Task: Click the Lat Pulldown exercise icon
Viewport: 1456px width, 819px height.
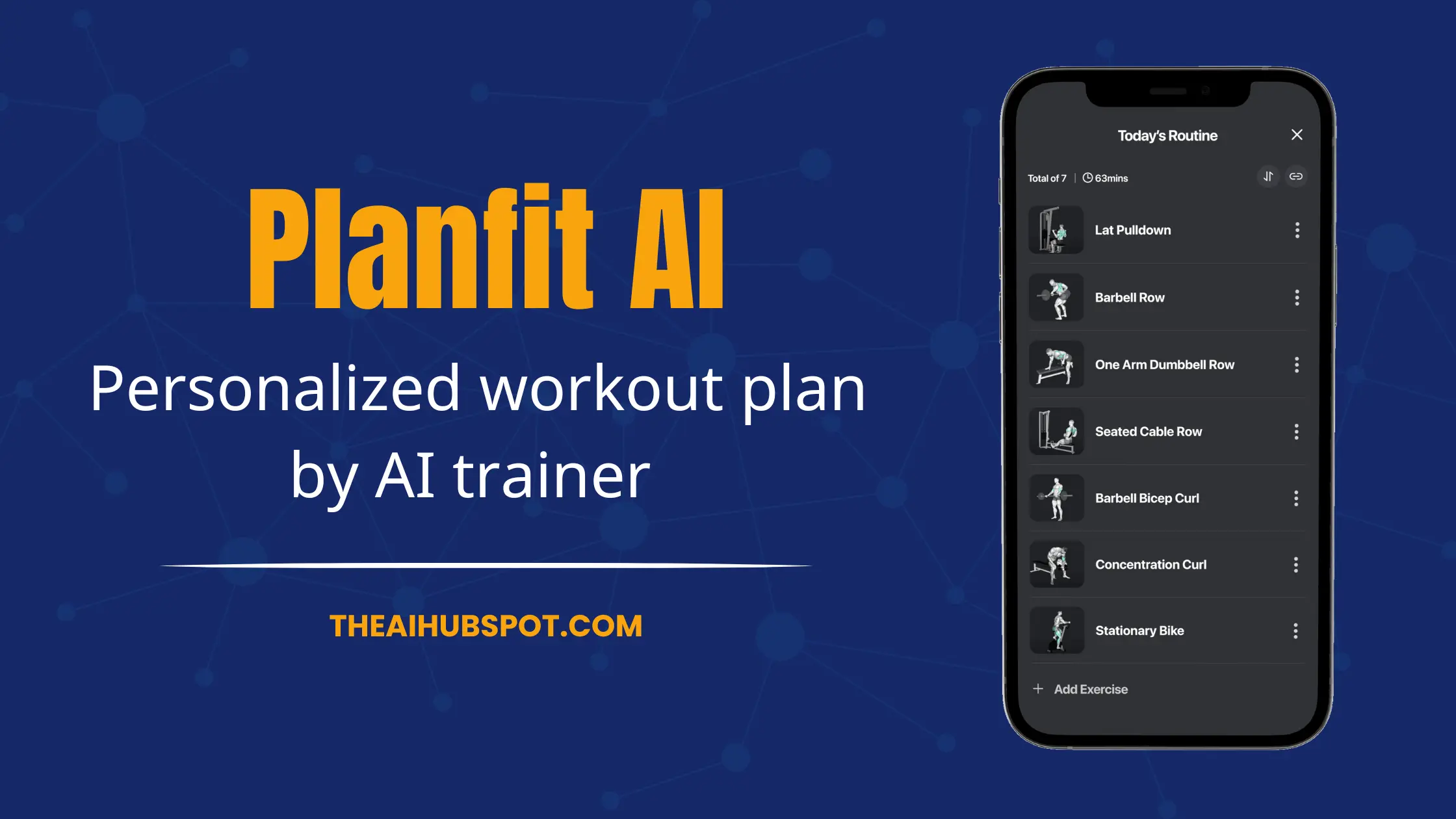Action: (x=1055, y=230)
